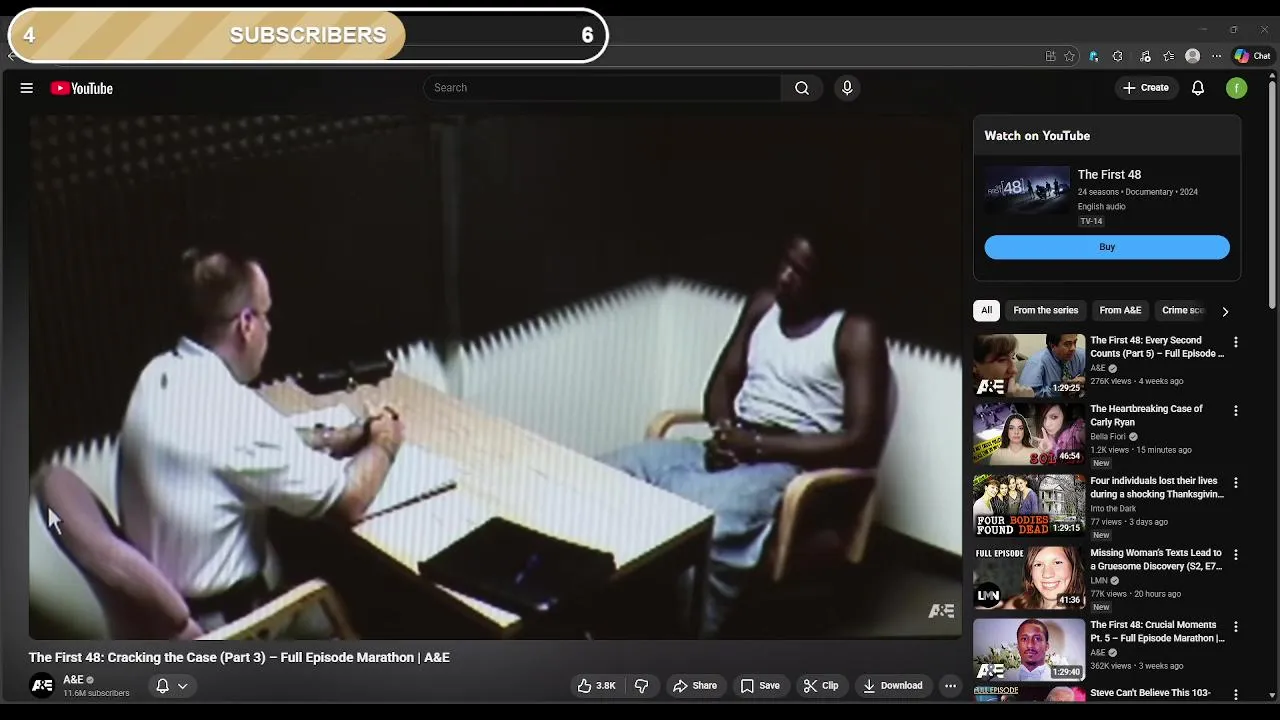The width and height of the screenshot is (1280, 720).
Task: Toggle the subscription notification bell
Action: 162,686
